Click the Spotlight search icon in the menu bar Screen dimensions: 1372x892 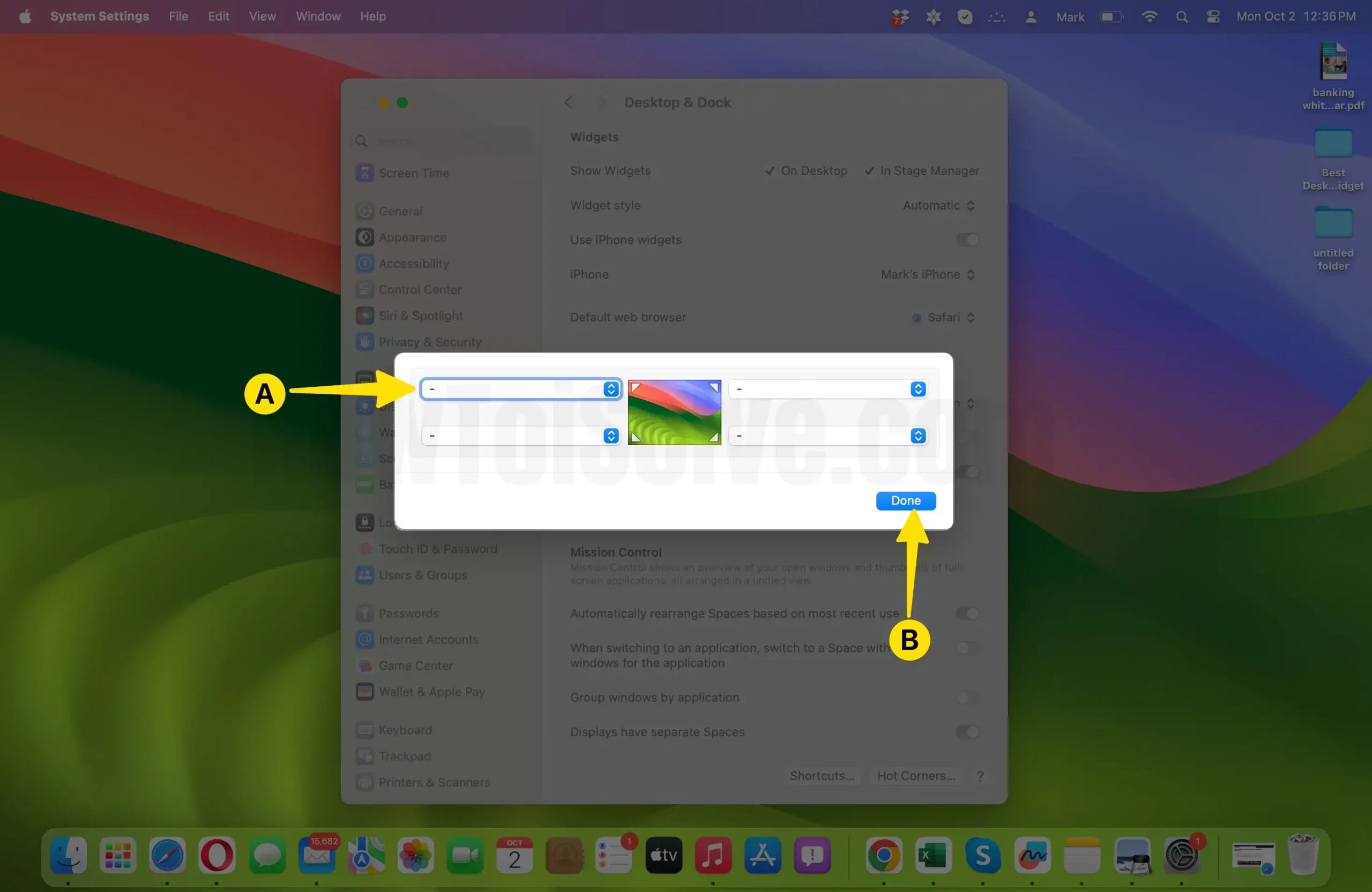point(1182,16)
